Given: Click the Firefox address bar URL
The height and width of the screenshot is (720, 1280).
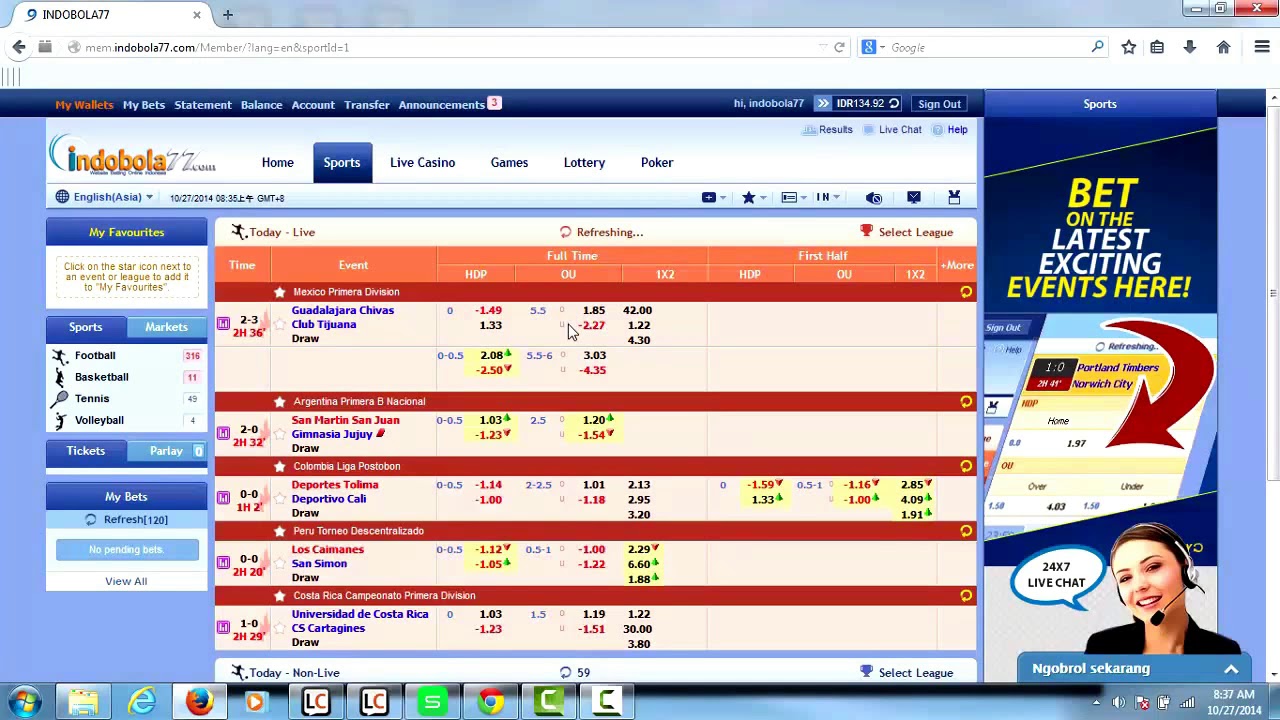Looking at the screenshot, I should tap(217, 48).
